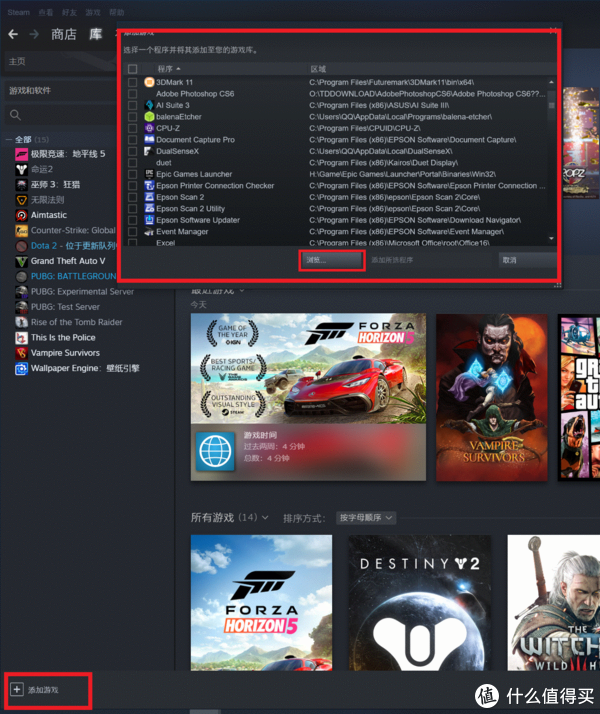600x714 pixels.
Task: Click the balenaEtcher program icon
Action: click(x=149, y=117)
